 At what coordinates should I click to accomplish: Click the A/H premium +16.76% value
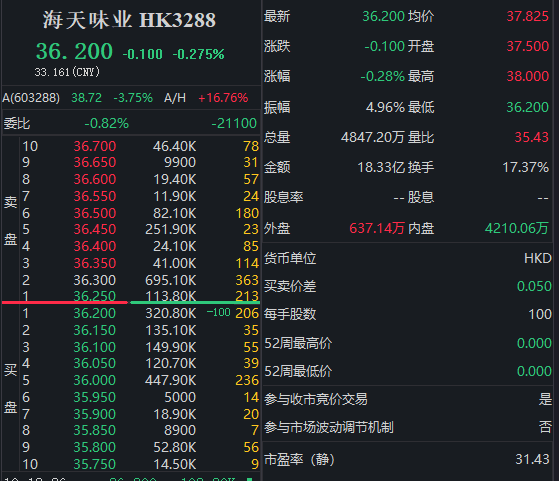[223, 98]
